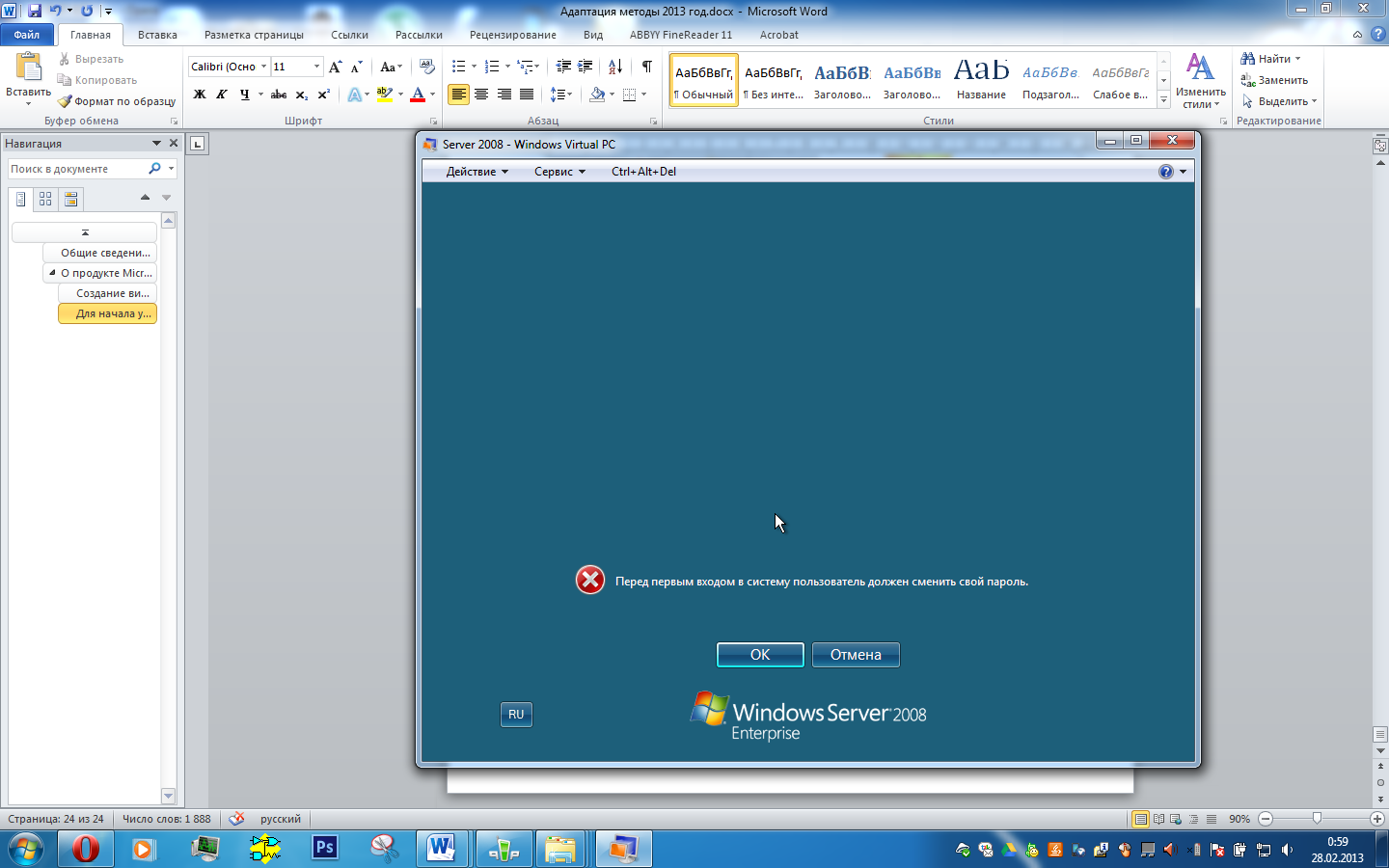Viewport: 1389px width, 868px height.
Task: Open the Файл tab
Action: coord(27,35)
